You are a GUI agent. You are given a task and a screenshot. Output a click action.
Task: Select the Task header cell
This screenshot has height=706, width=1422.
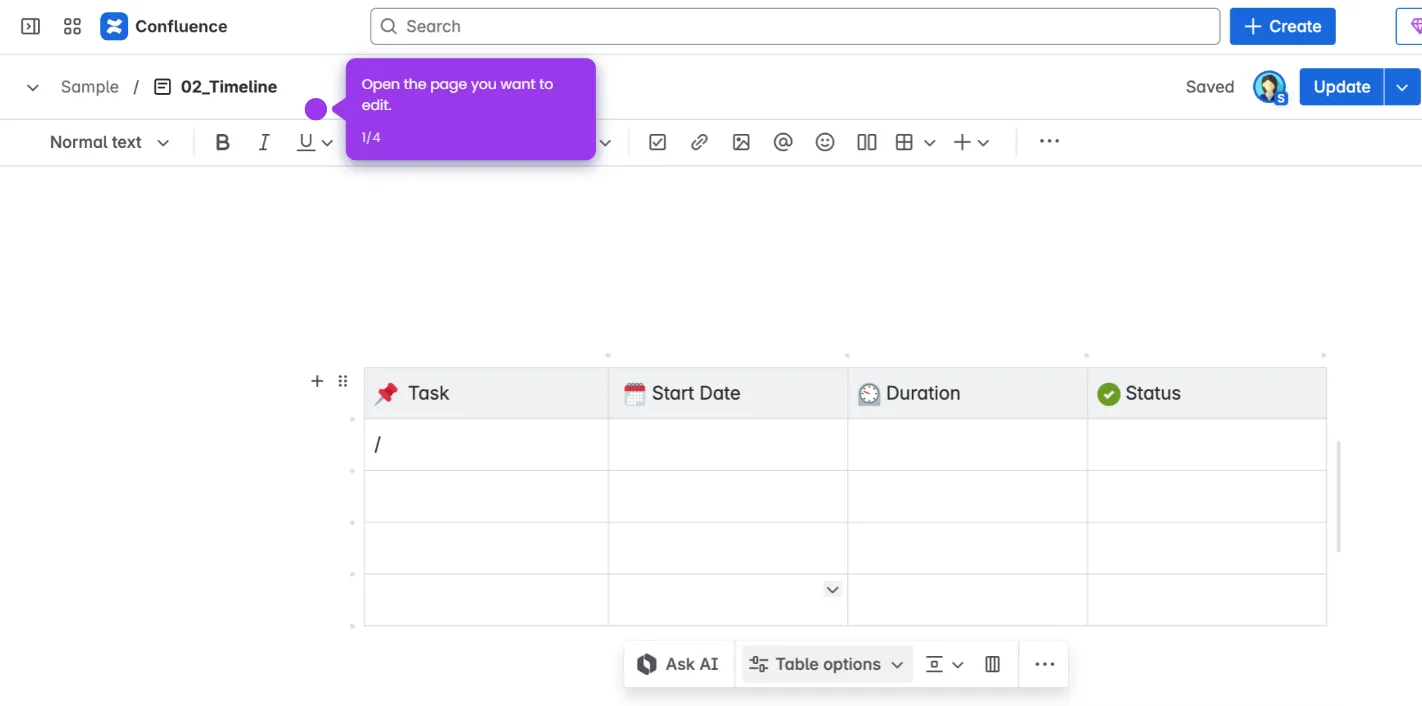click(486, 393)
